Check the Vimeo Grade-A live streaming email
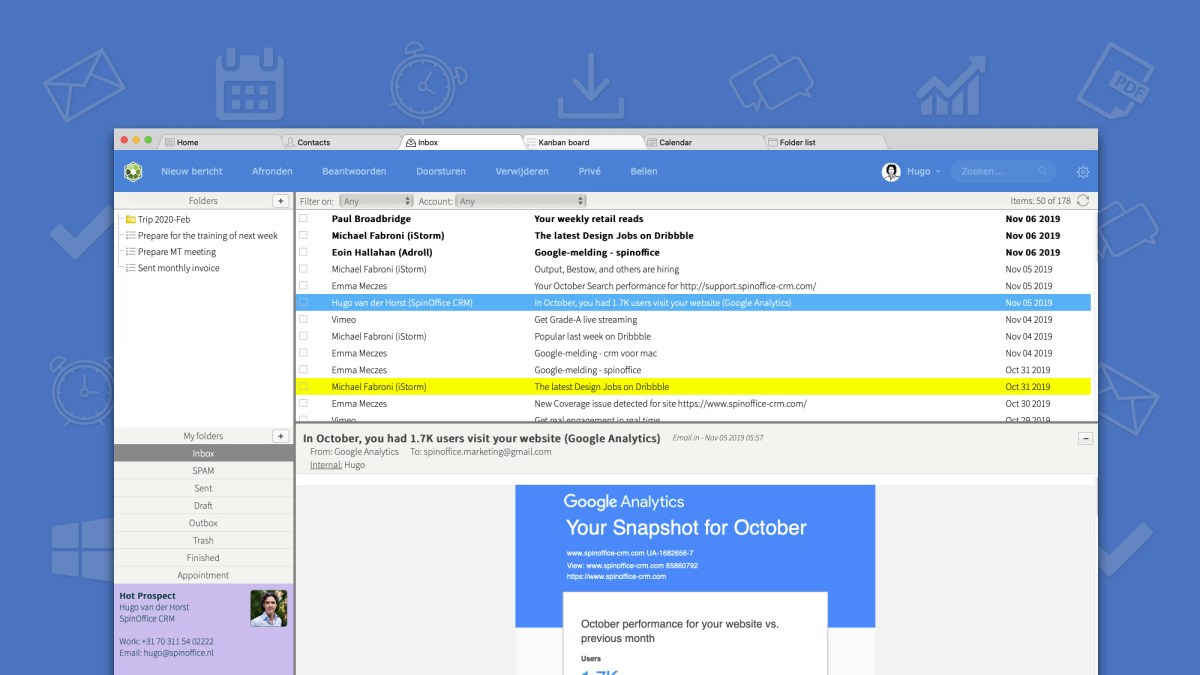Viewport: 1200px width, 675px height. [x=303, y=320]
